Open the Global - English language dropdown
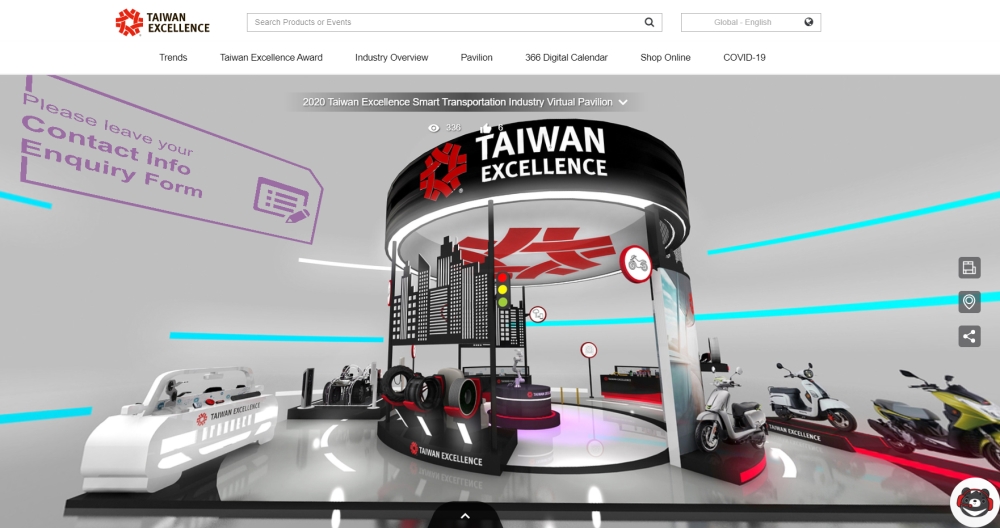Screen dimensions: 1000x528 (x=750, y=22)
